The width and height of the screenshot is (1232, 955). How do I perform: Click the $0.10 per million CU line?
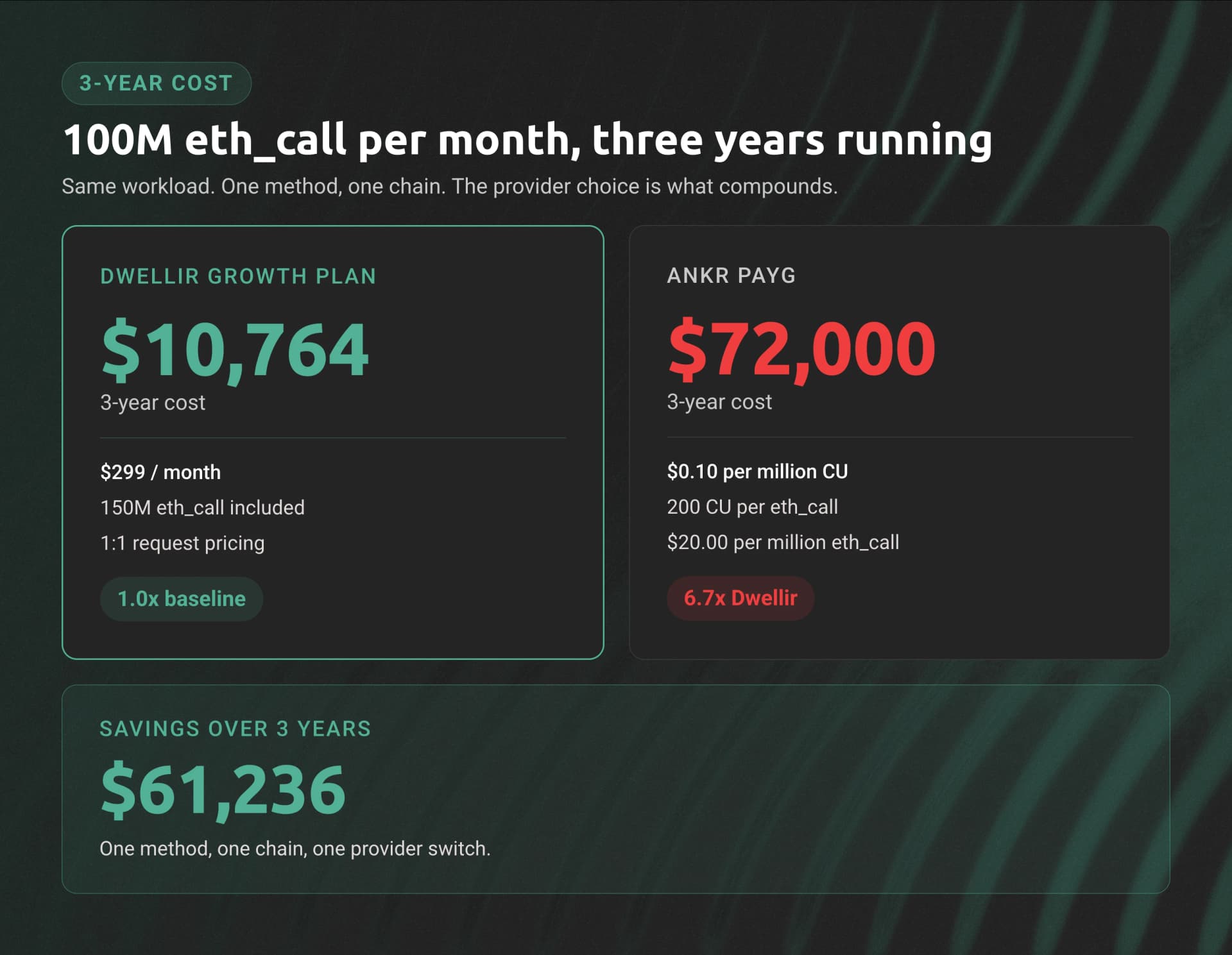(757, 471)
